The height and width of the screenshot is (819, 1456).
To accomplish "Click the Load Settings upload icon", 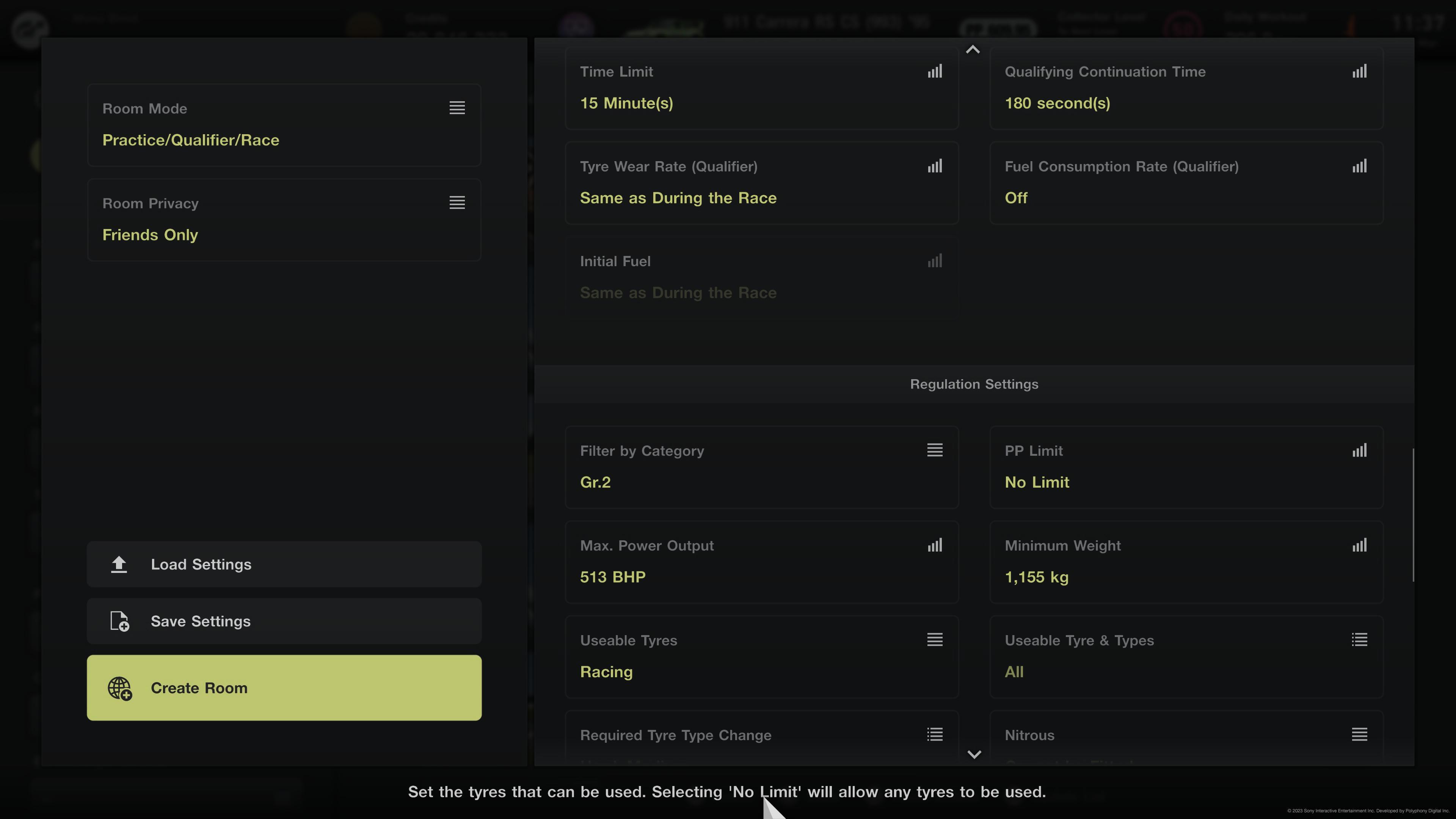I will click(119, 564).
